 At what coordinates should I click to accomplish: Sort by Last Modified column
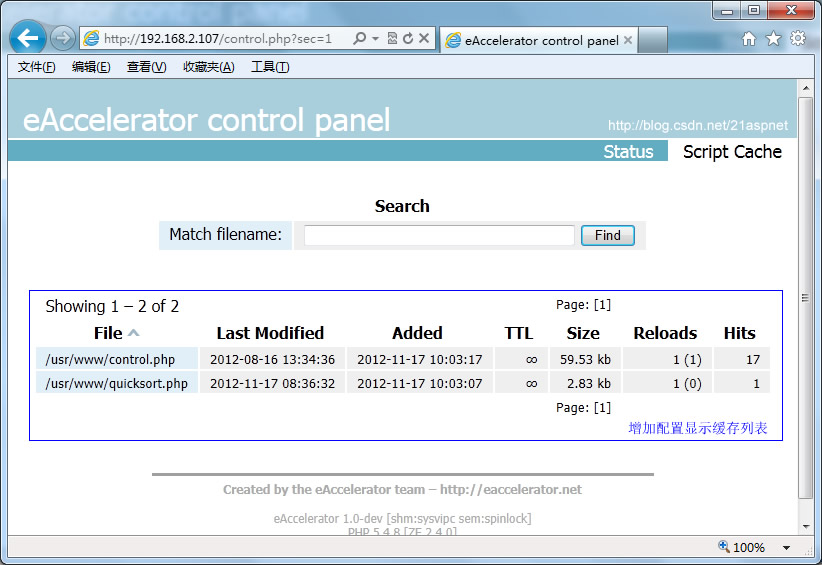click(270, 333)
